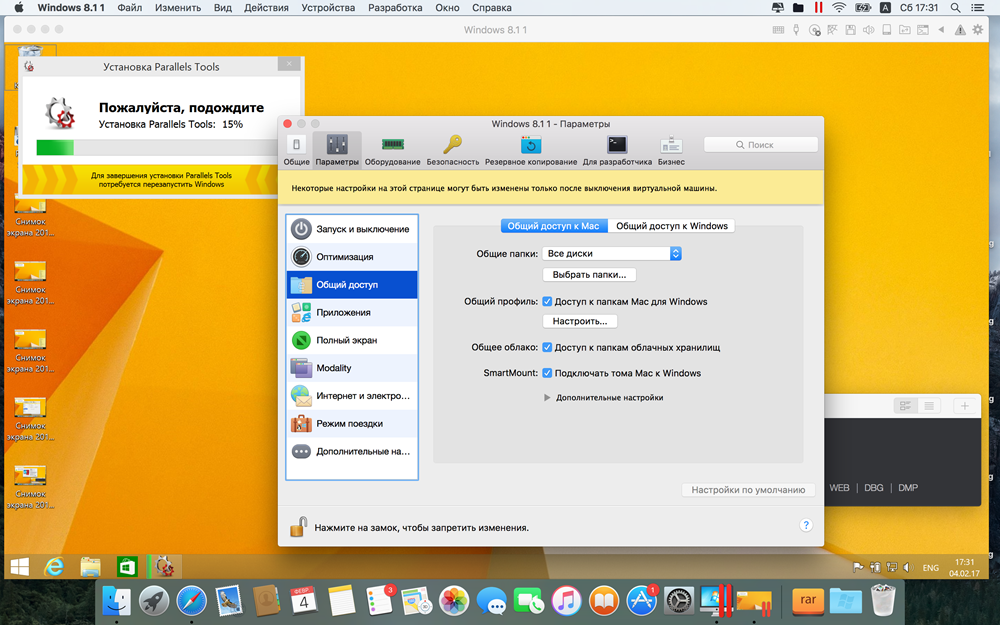Screen dimensions: 1000x625
Task: Toggle Подключать тома Mac к Windows checkbox
Action: (547, 373)
